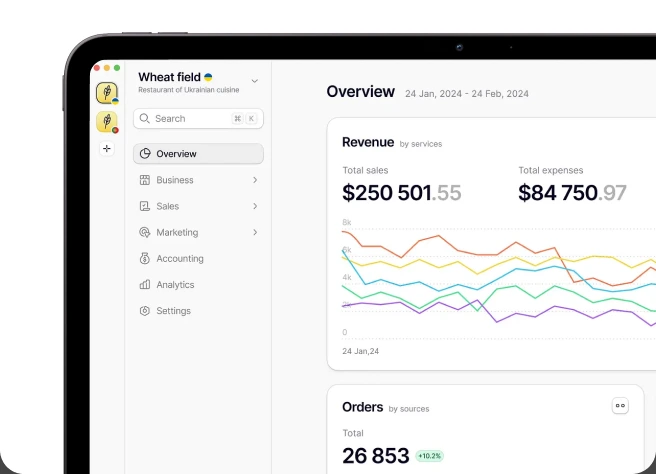This screenshot has height=474, width=656.
Task: Expand the Sales submenu chevron
Action: [x=255, y=206]
